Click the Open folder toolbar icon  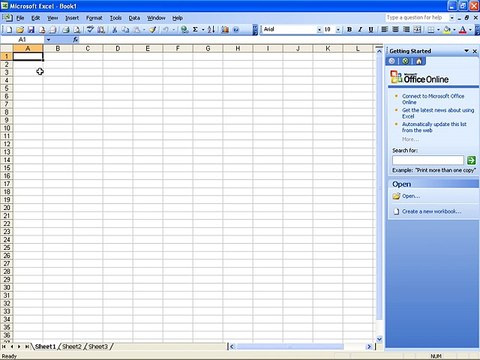[20, 30]
